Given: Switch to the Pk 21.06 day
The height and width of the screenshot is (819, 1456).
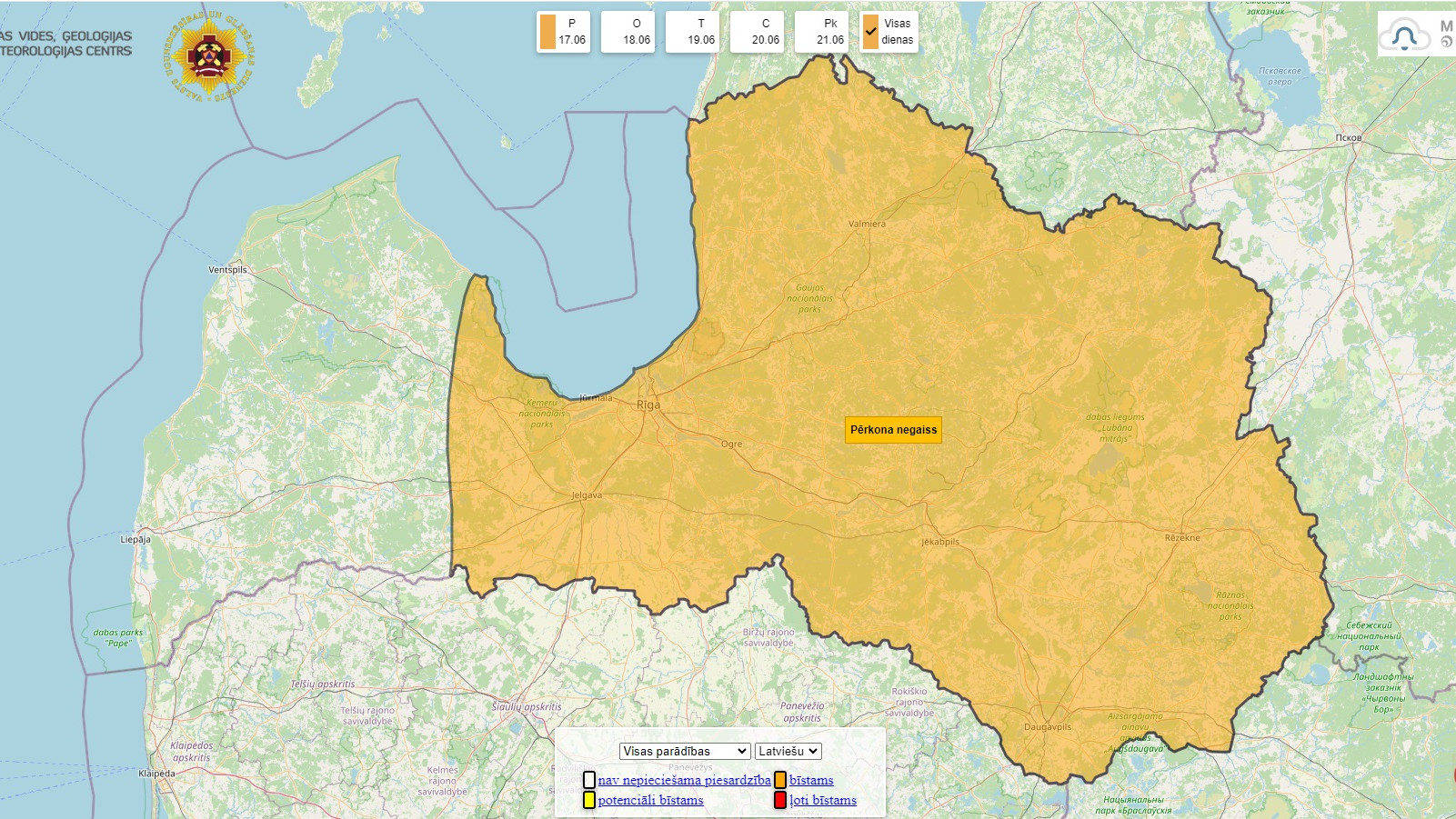Looking at the screenshot, I should [x=822, y=32].
